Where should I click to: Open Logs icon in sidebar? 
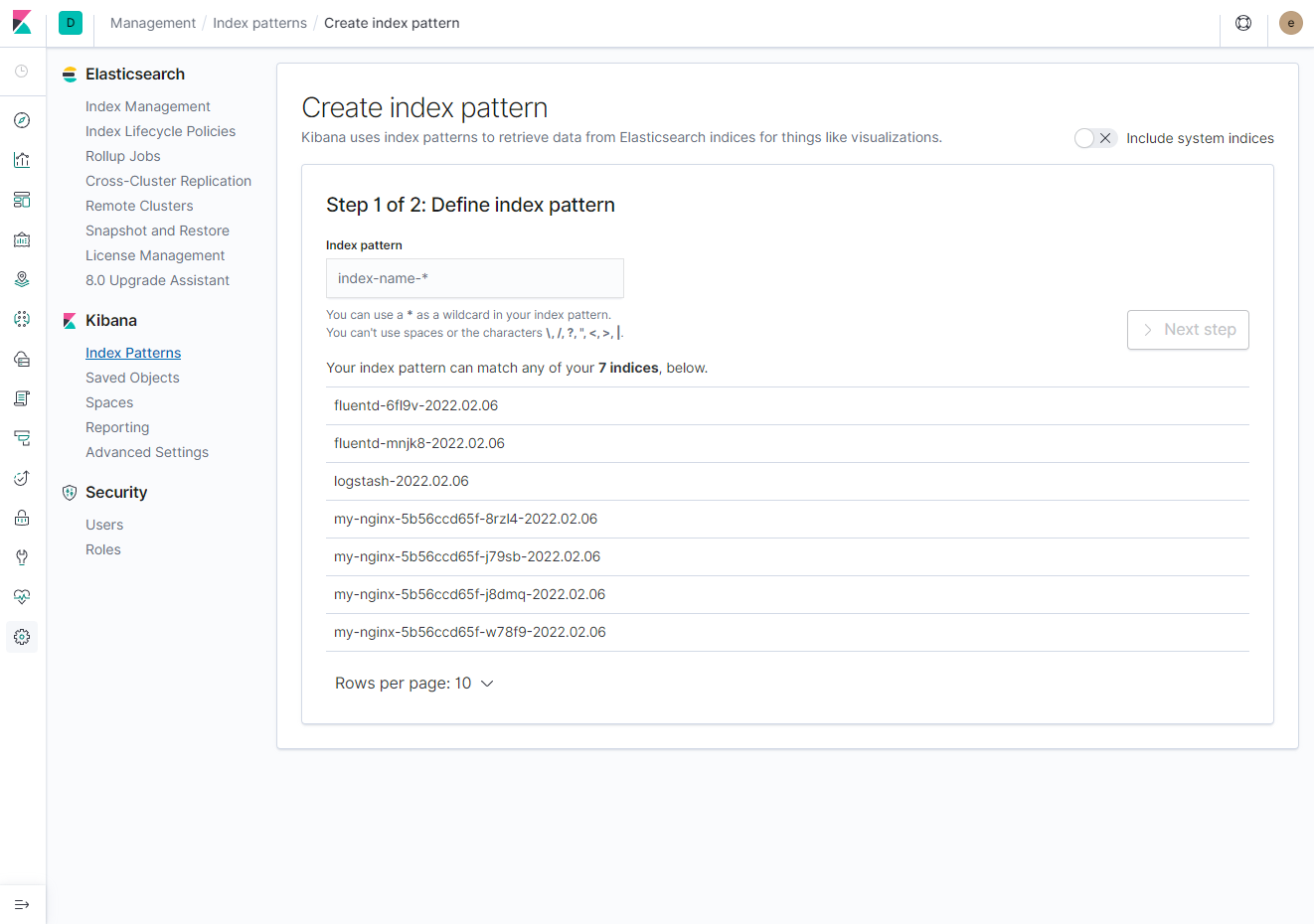pos(22,398)
